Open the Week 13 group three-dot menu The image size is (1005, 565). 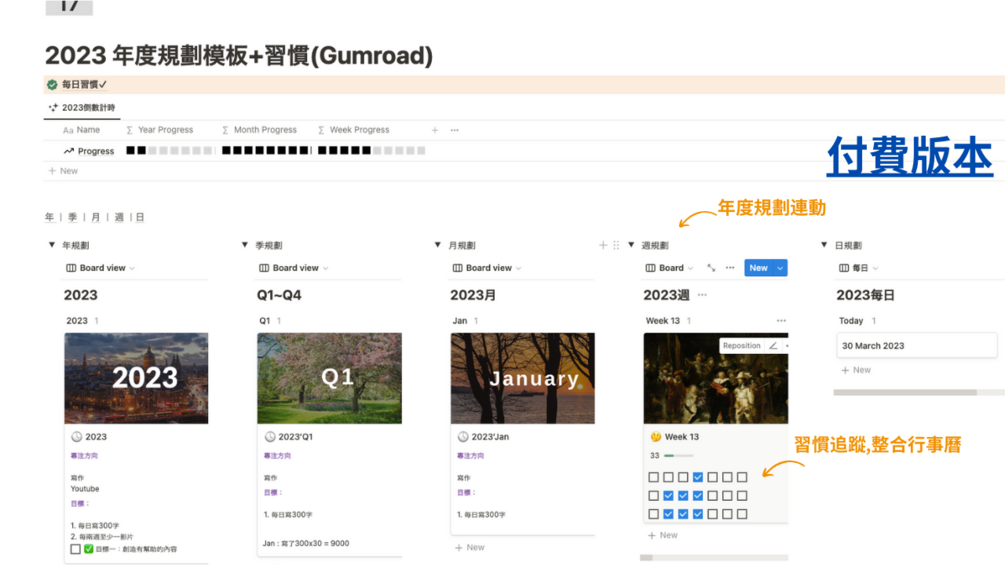(x=781, y=321)
